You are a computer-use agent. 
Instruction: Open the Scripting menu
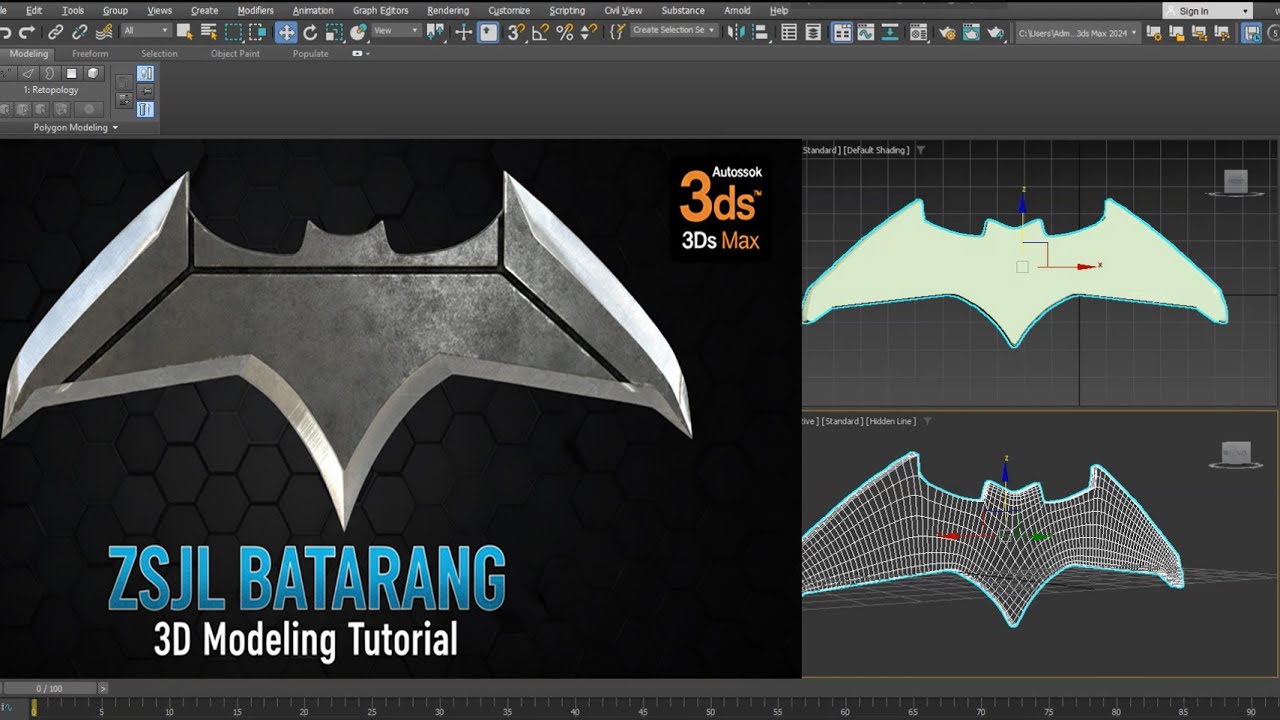tap(567, 11)
